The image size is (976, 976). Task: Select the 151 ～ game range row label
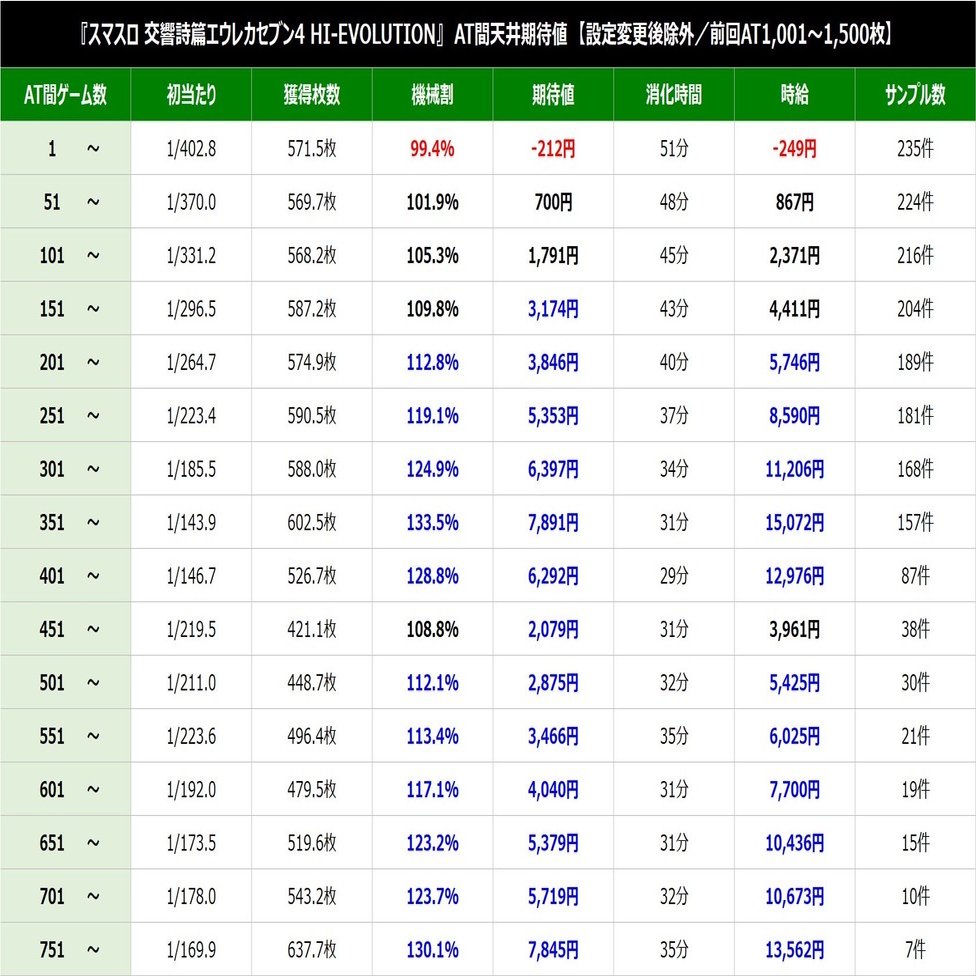[65, 309]
